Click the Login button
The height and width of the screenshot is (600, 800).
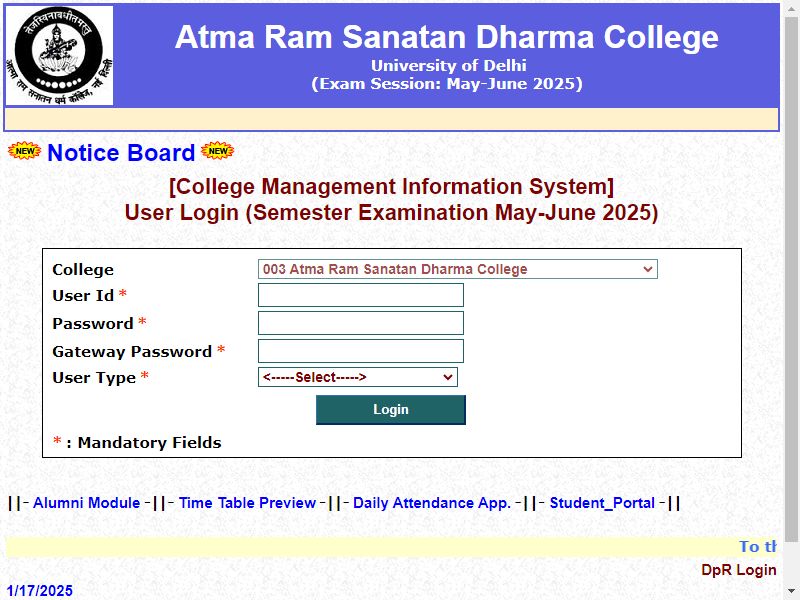pos(391,410)
